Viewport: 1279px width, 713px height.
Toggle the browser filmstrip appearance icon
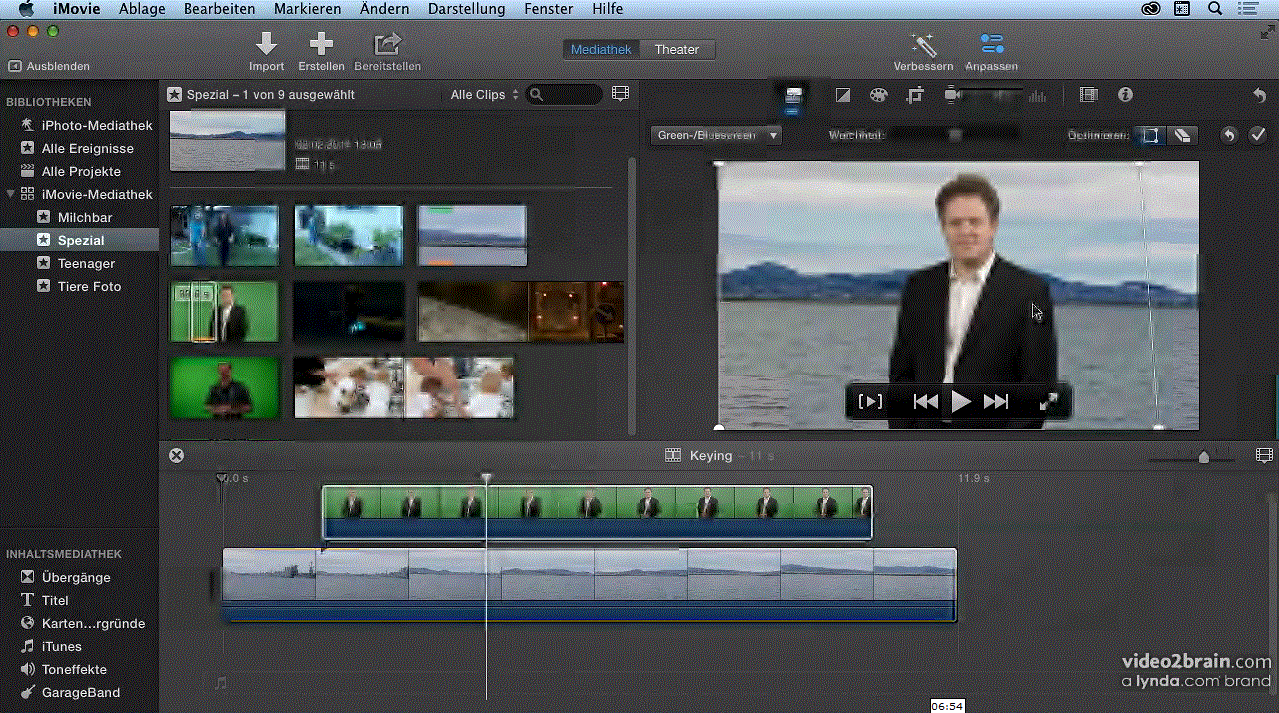coord(621,94)
